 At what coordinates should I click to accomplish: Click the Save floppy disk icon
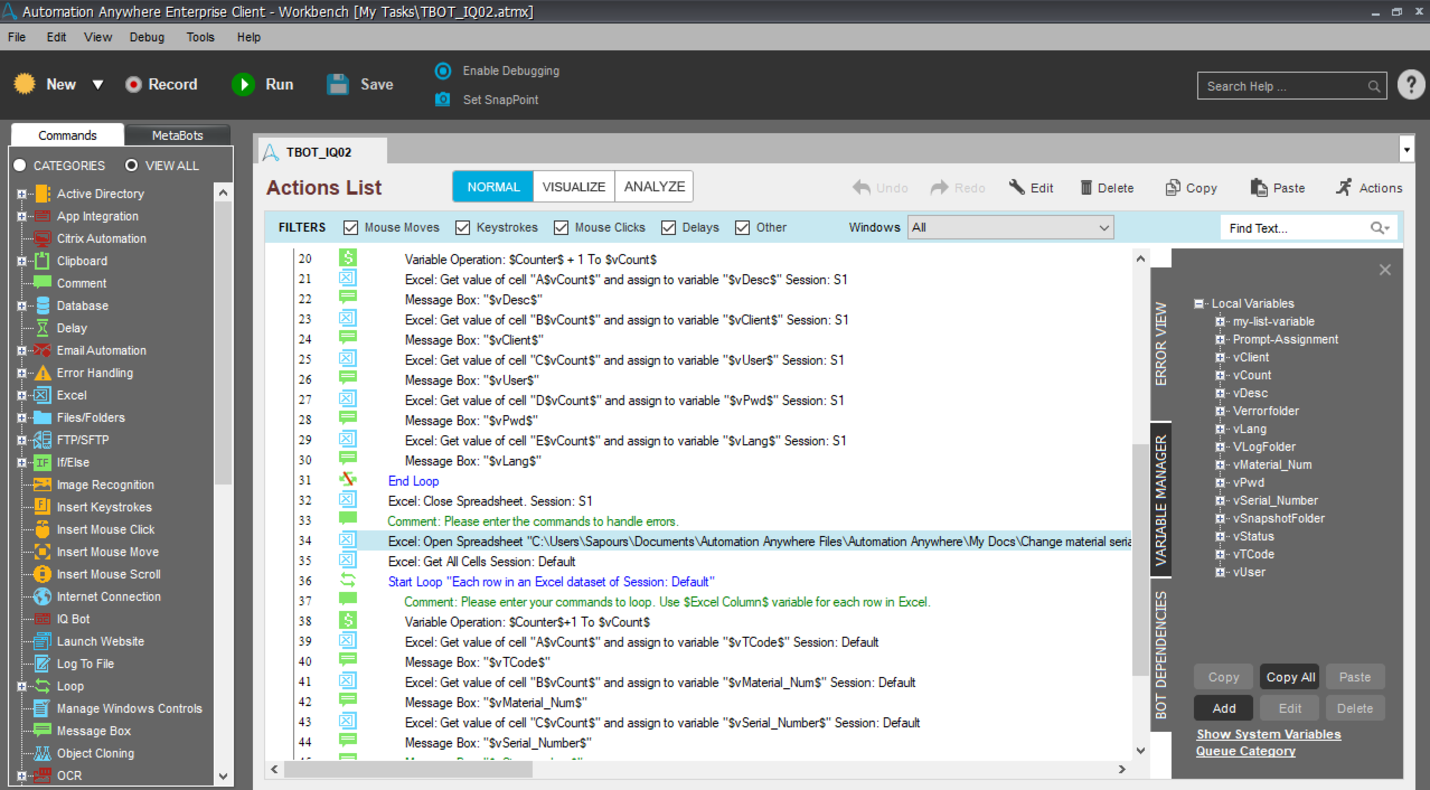(338, 84)
